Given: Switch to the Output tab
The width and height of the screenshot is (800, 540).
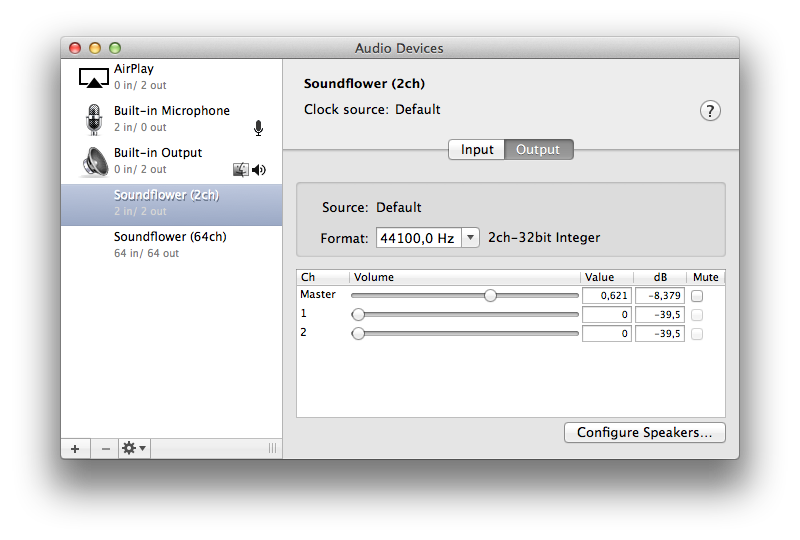Looking at the screenshot, I should click(x=539, y=150).
